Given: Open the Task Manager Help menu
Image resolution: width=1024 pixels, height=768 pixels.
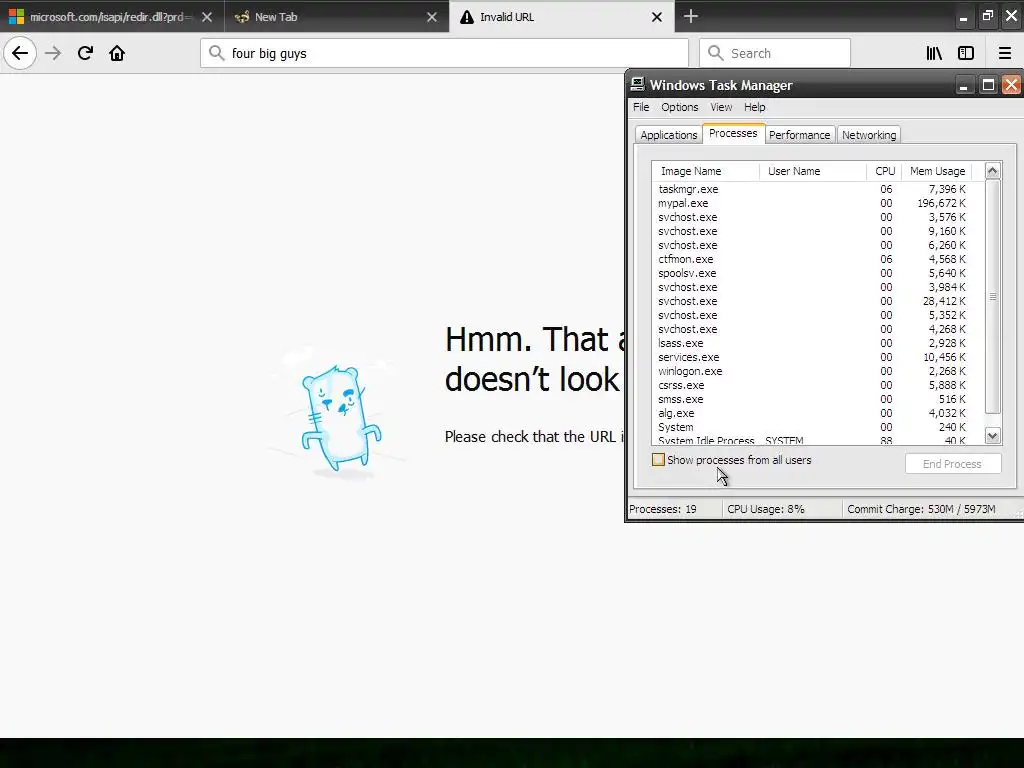Looking at the screenshot, I should 754,107.
